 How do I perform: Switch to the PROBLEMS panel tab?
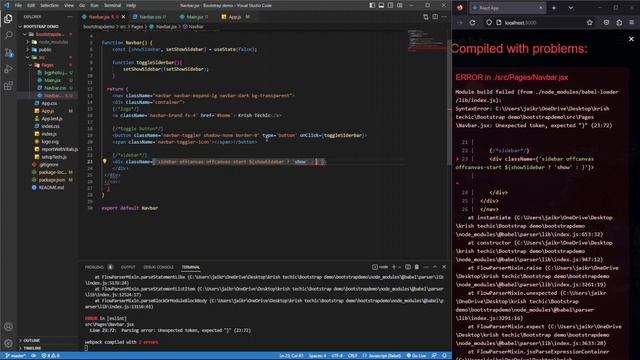94,267
